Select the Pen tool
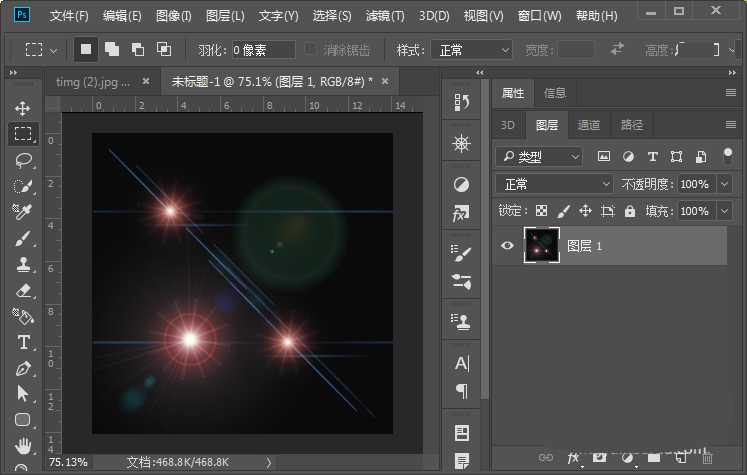This screenshot has width=747, height=475. [22, 368]
